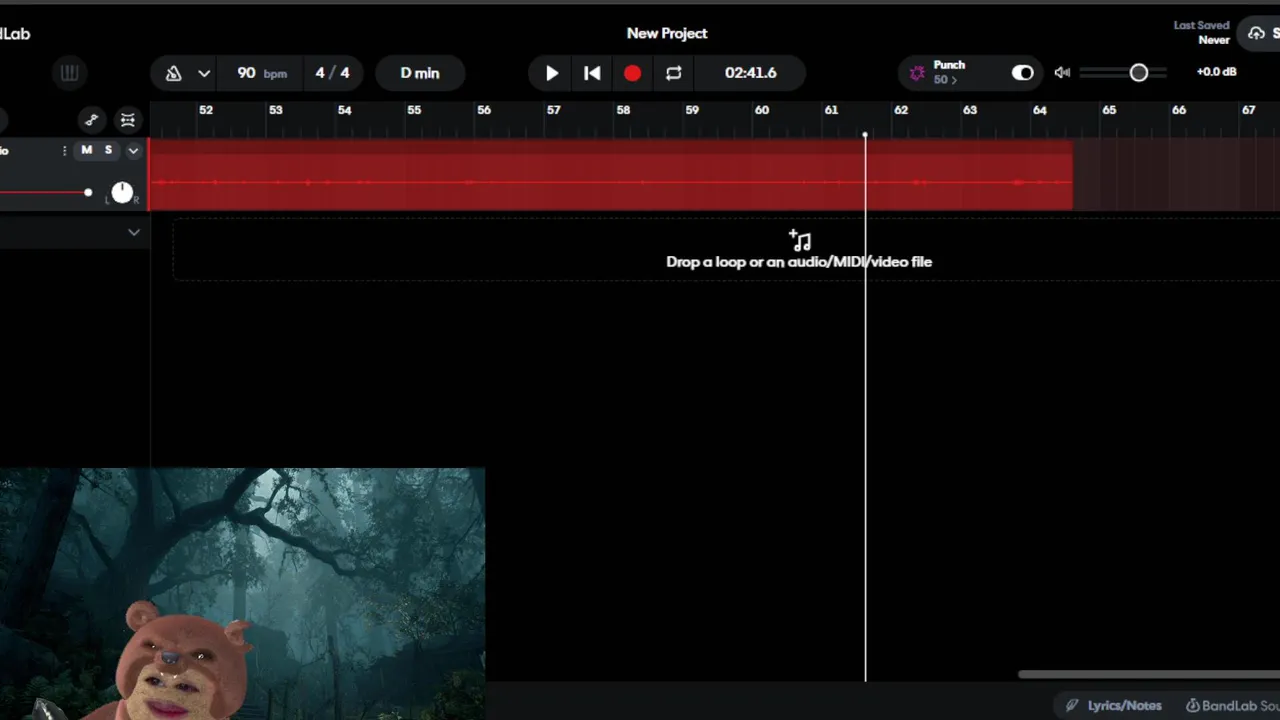Edit the 90 bpm tempo field
The height and width of the screenshot is (720, 1280).
tap(261, 73)
